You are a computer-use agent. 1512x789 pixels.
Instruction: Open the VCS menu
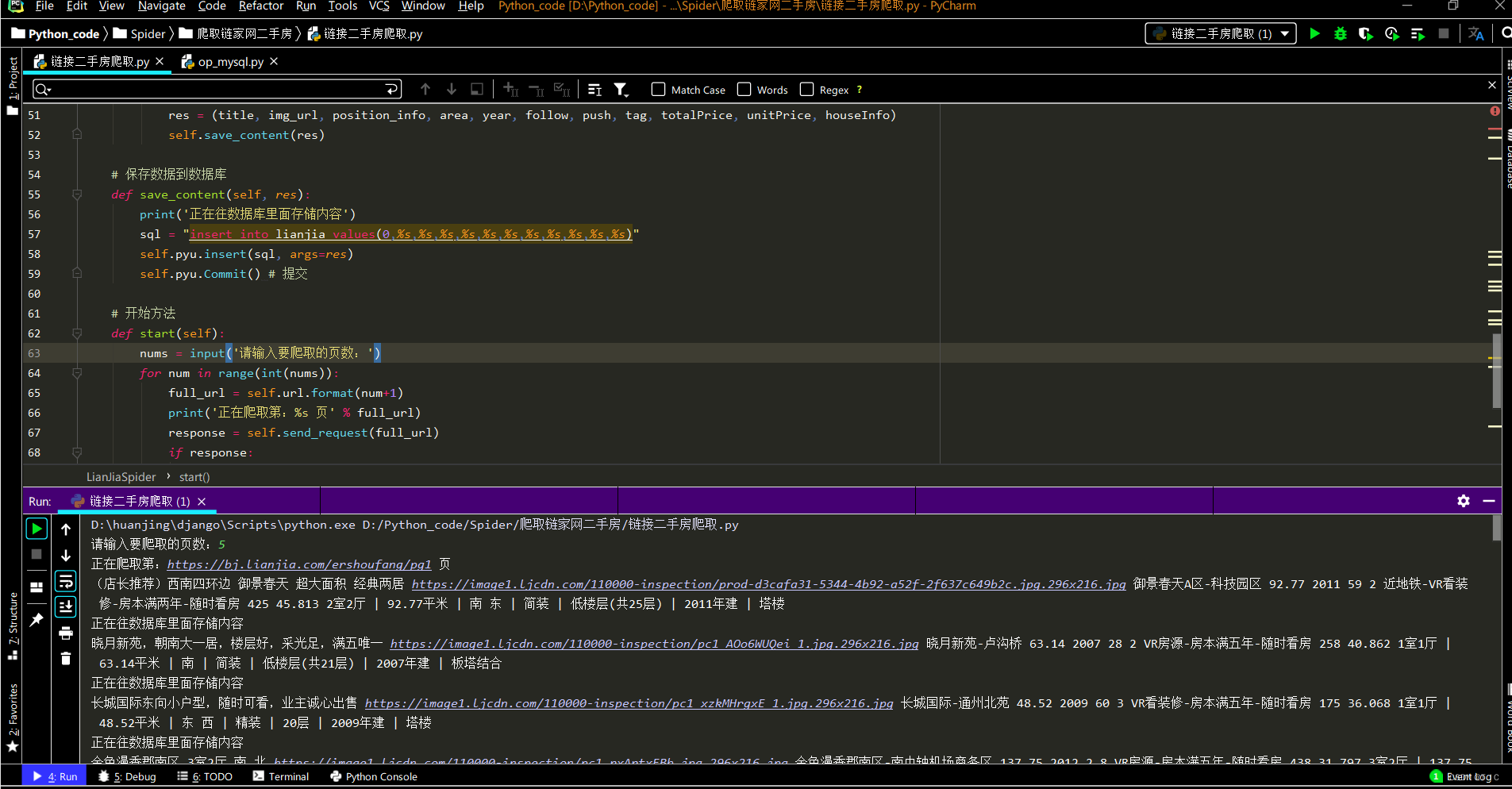379,6
